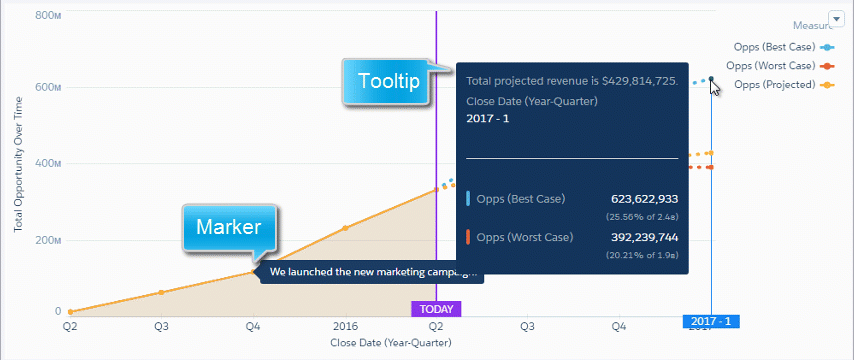Open the marketing campaign marker annotation

coord(371,272)
